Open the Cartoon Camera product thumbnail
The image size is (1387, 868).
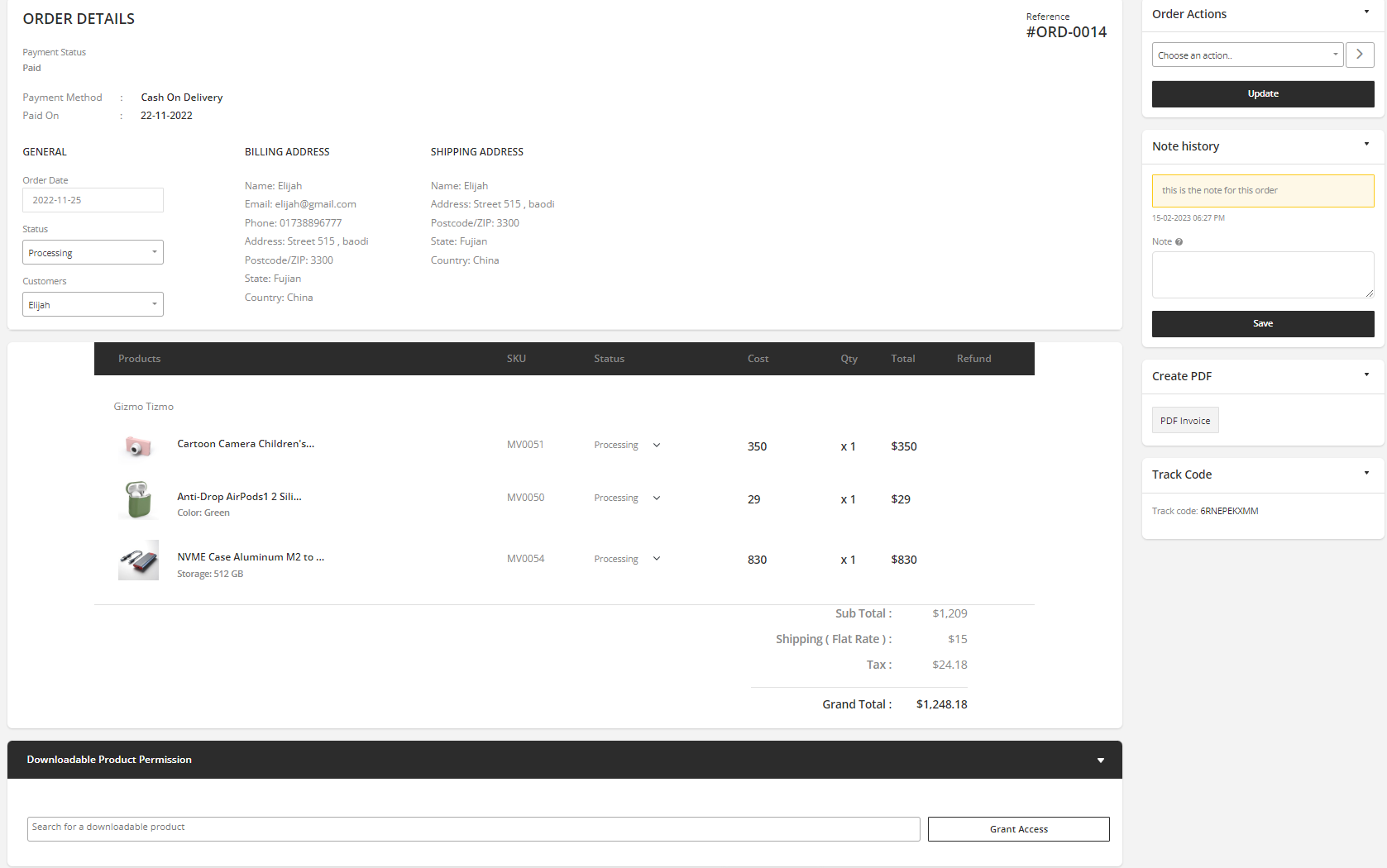[138, 446]
